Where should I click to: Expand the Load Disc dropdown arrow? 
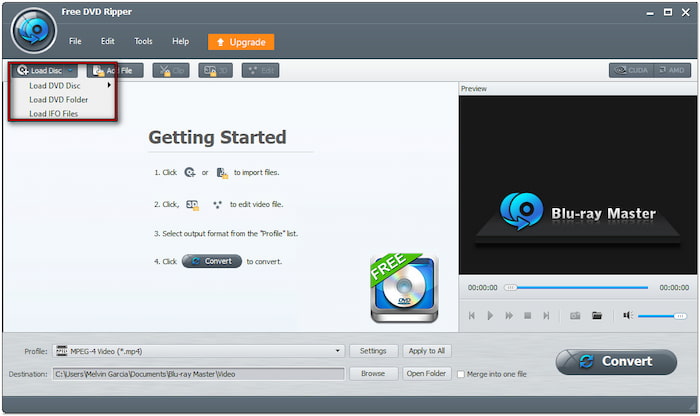pyautogui.click(x=70, y=71)
